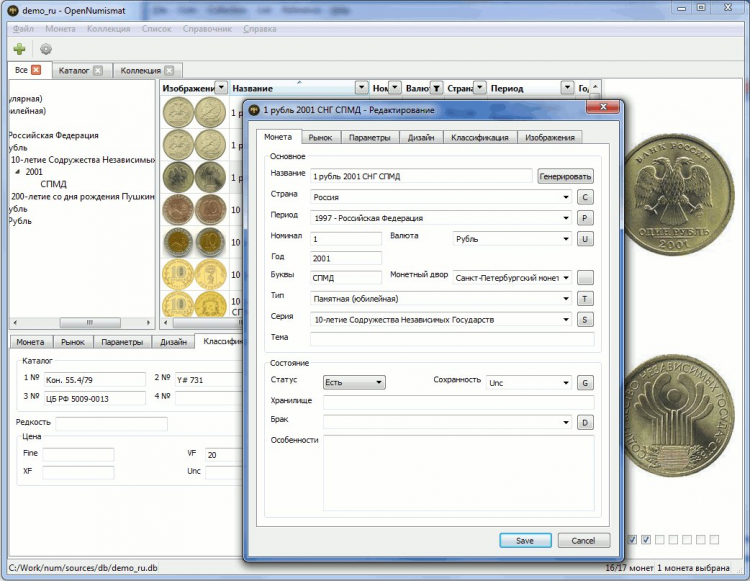Viewport: 750px width, 581px height.
Task: Click the 'G' button next to Сохранность
Action: click(585, 382)
